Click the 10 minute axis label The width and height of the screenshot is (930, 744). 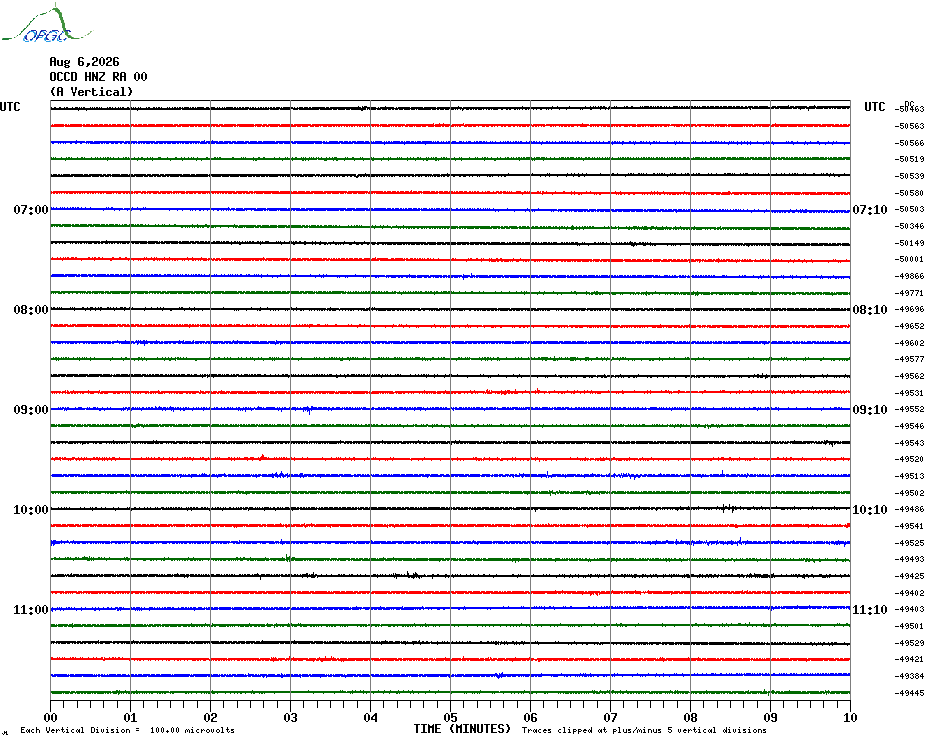[851, 717]
